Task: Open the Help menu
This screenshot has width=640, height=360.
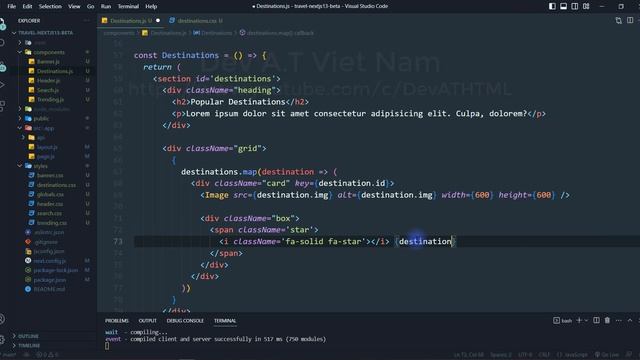Action: (151, 6)
